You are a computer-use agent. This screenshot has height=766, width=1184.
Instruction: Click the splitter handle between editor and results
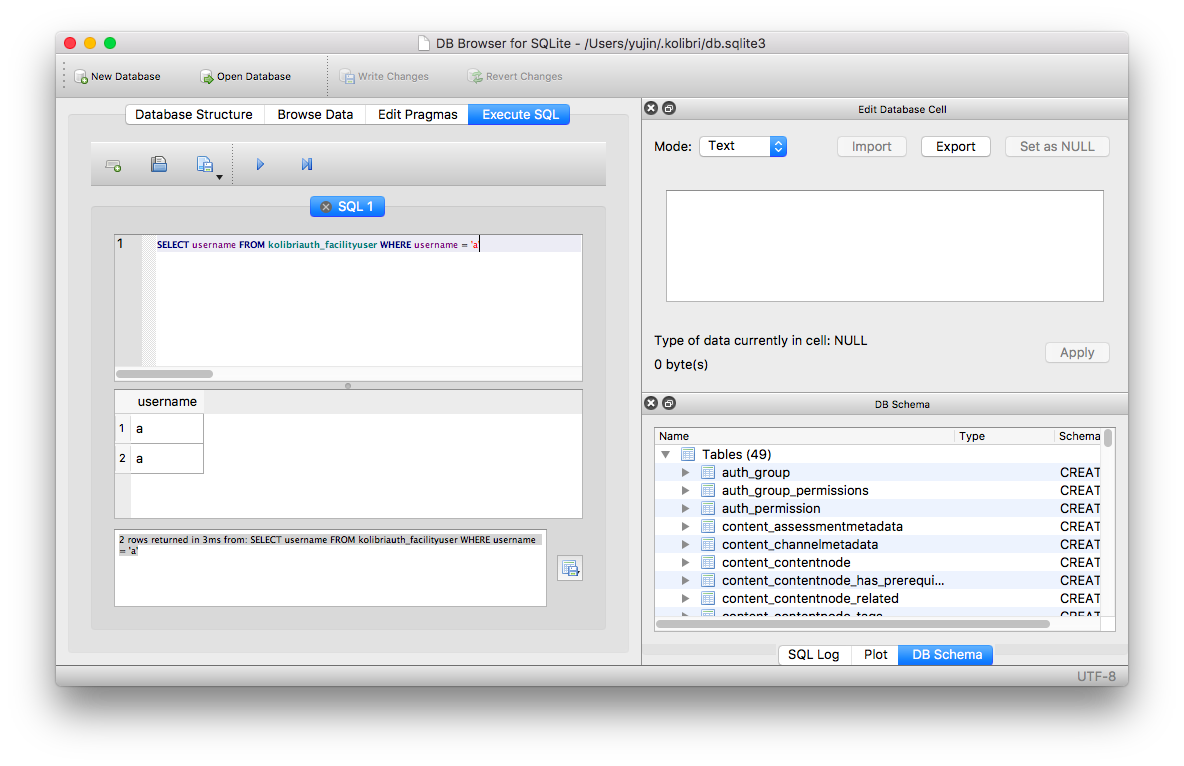pyautogui.click(x=348, y=386)
